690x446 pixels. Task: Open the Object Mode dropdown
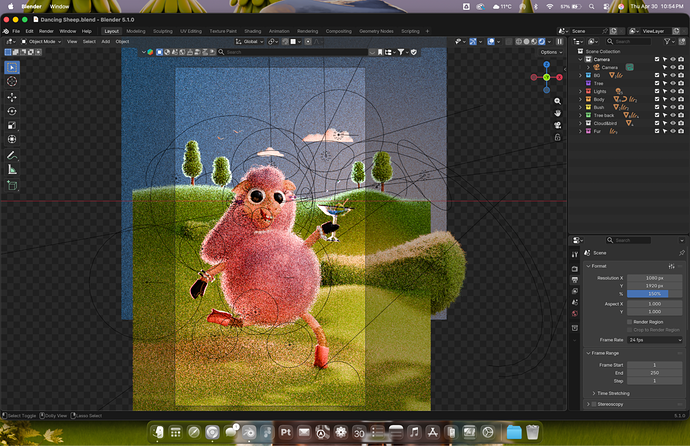click(41, 41)
